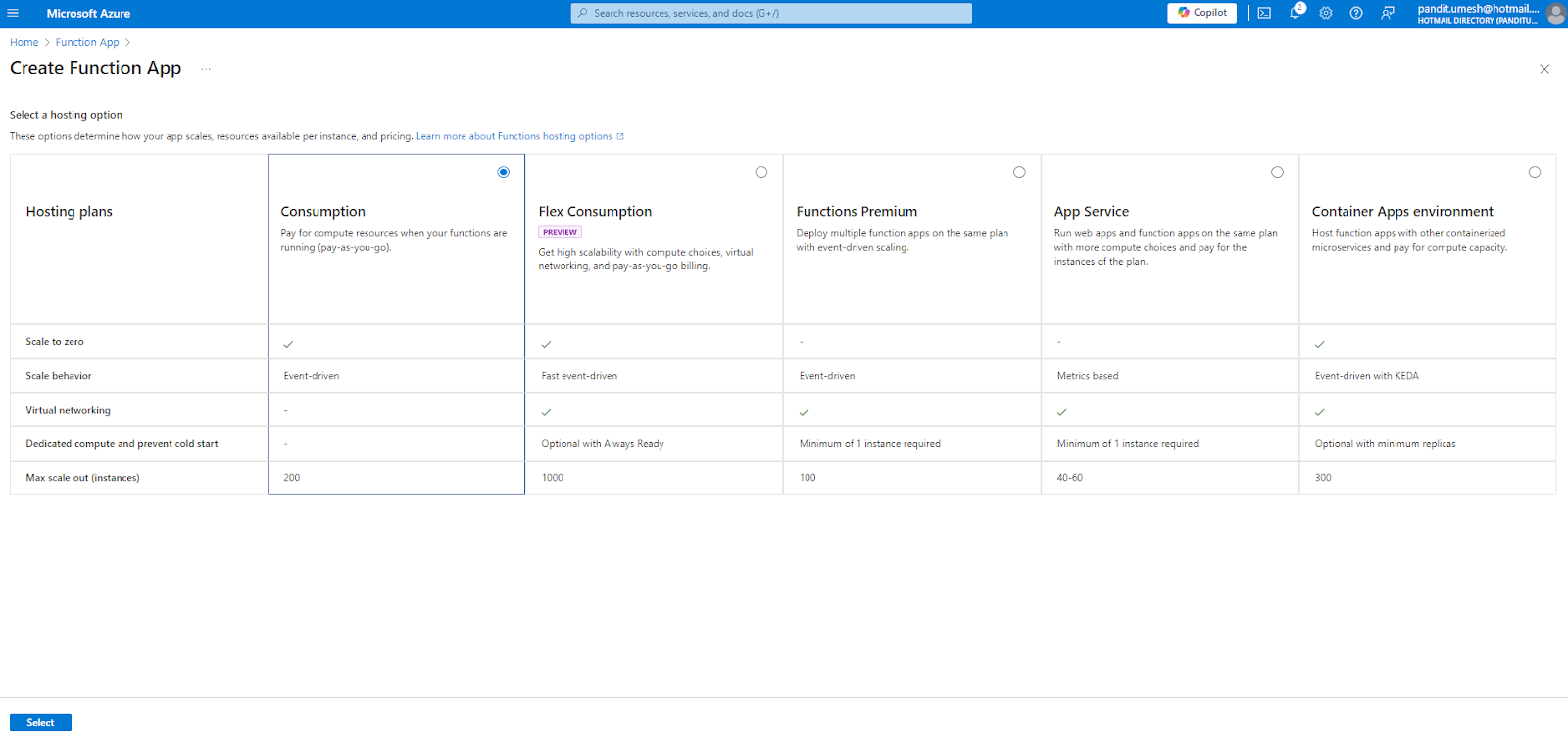This screenshot has width=1568, height=742.
Task: Go to Home breadcrumb
Action: click(24, 42)
